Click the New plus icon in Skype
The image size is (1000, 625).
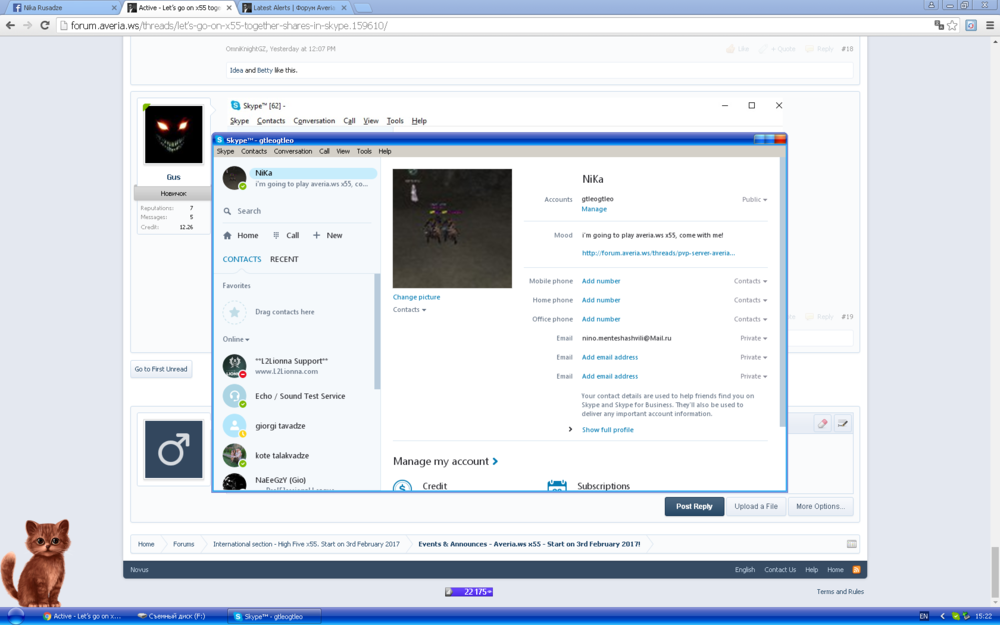pyautogui.click(x=316, y=236)
